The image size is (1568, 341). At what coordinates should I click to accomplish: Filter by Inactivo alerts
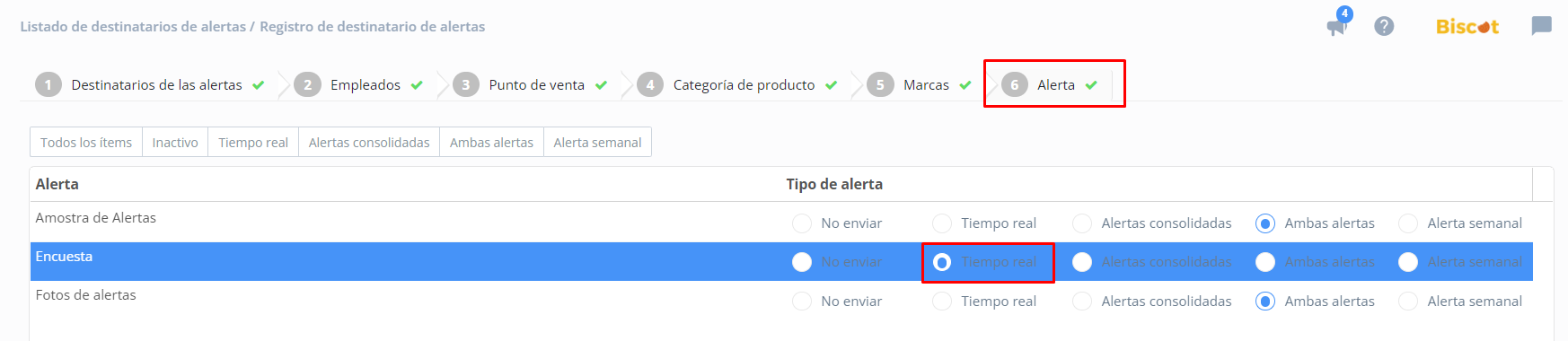tap(175, 143)
